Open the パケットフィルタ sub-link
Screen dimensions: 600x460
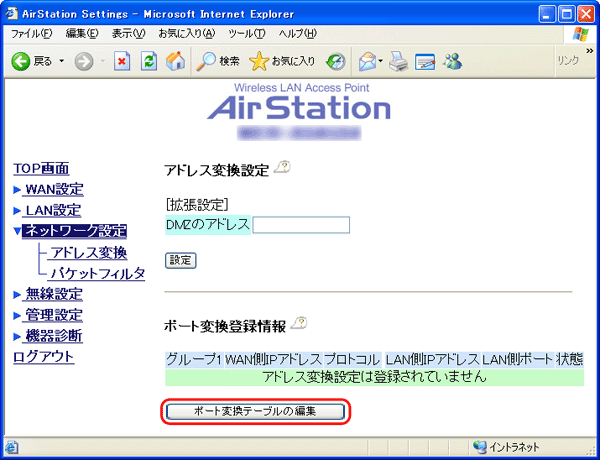[98, 274]
